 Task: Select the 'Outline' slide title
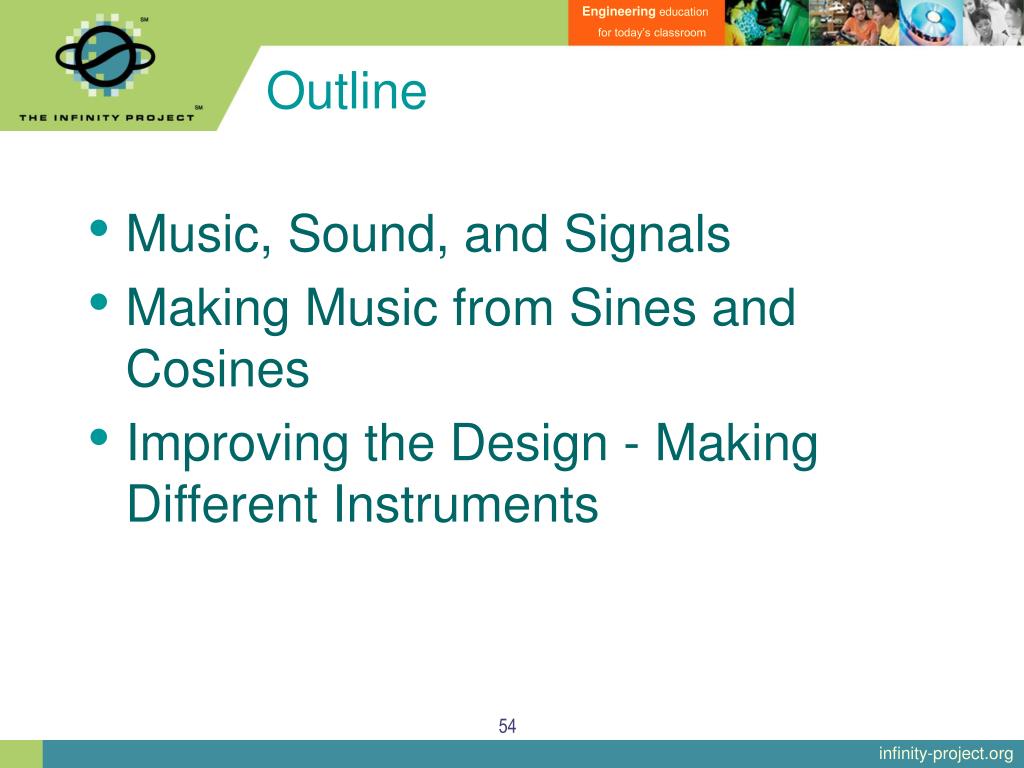click(x=346, y=91)
